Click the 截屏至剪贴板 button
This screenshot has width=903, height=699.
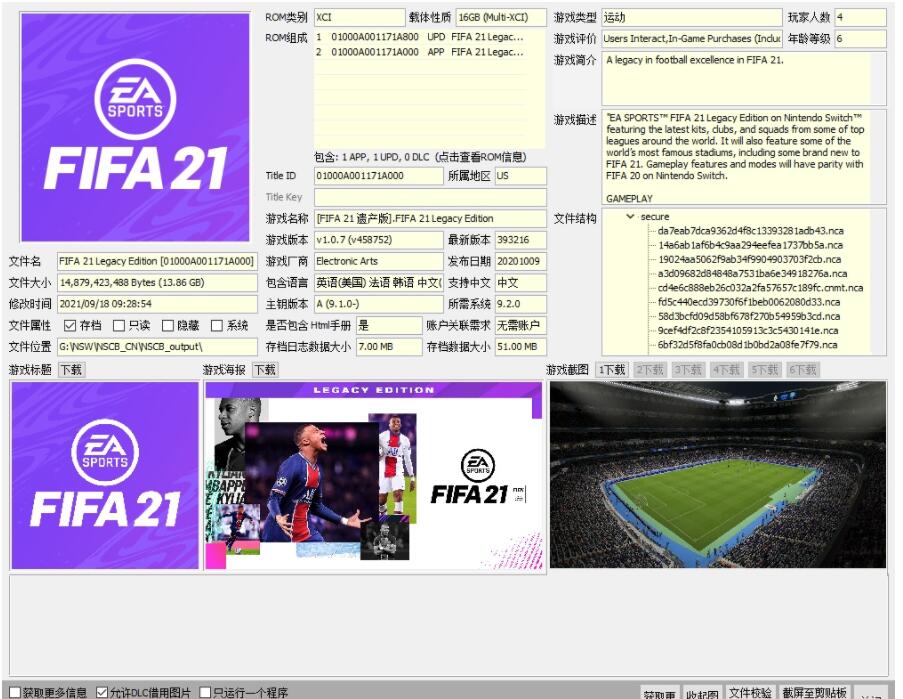pyautogui.click(x=814, y=693)
